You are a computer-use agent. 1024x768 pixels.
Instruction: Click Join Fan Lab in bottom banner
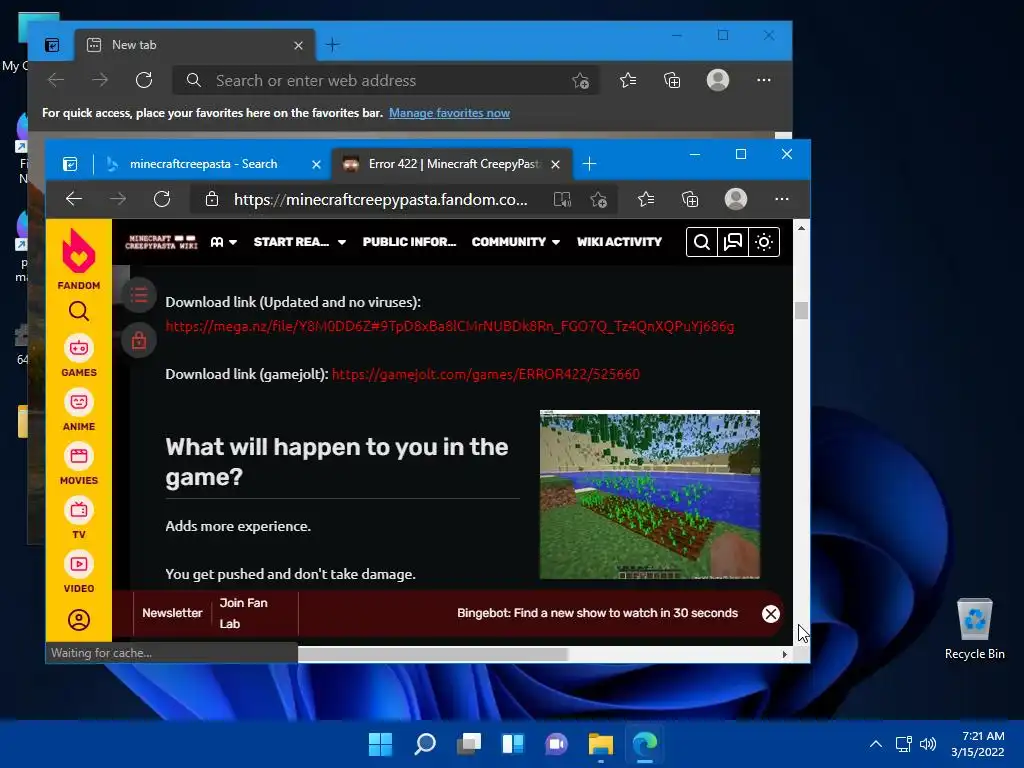[243, 613]
